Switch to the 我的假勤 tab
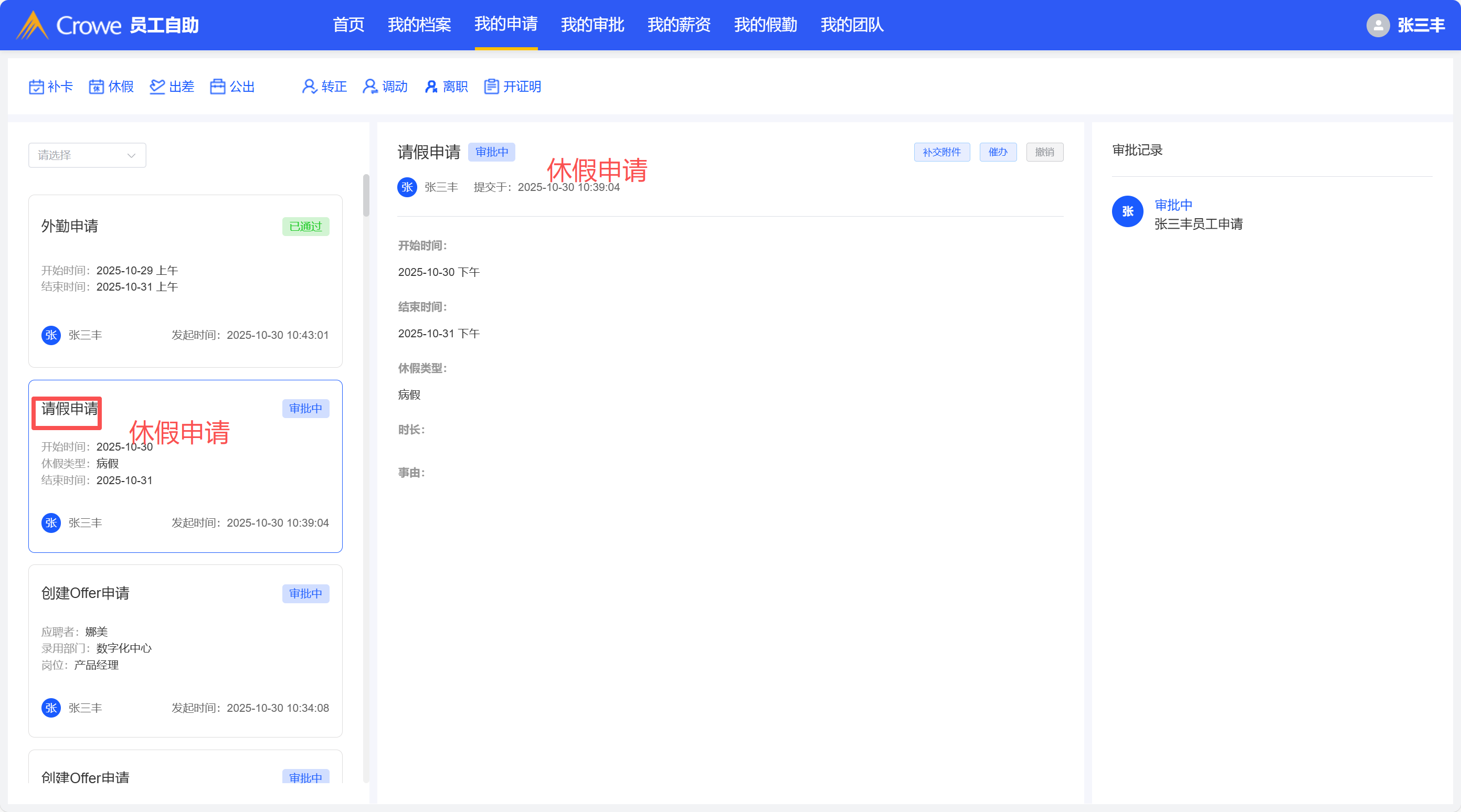 (x=765, y=25)
